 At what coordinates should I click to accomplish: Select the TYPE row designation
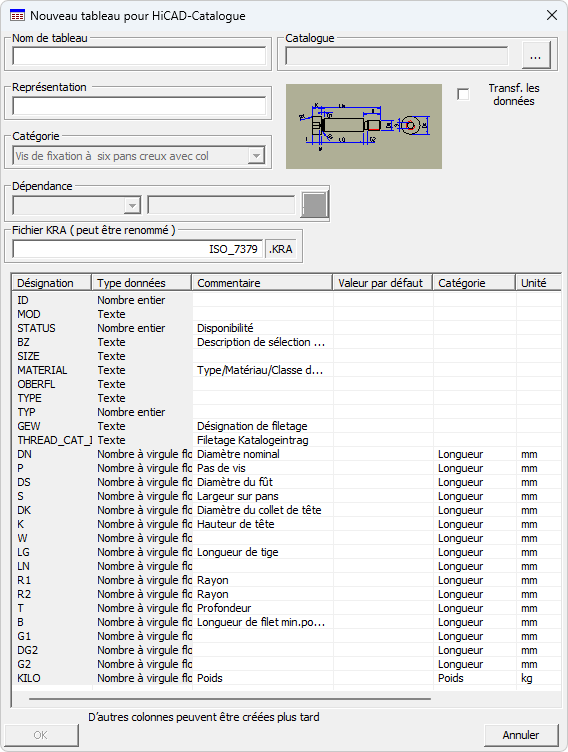point(29,398)
